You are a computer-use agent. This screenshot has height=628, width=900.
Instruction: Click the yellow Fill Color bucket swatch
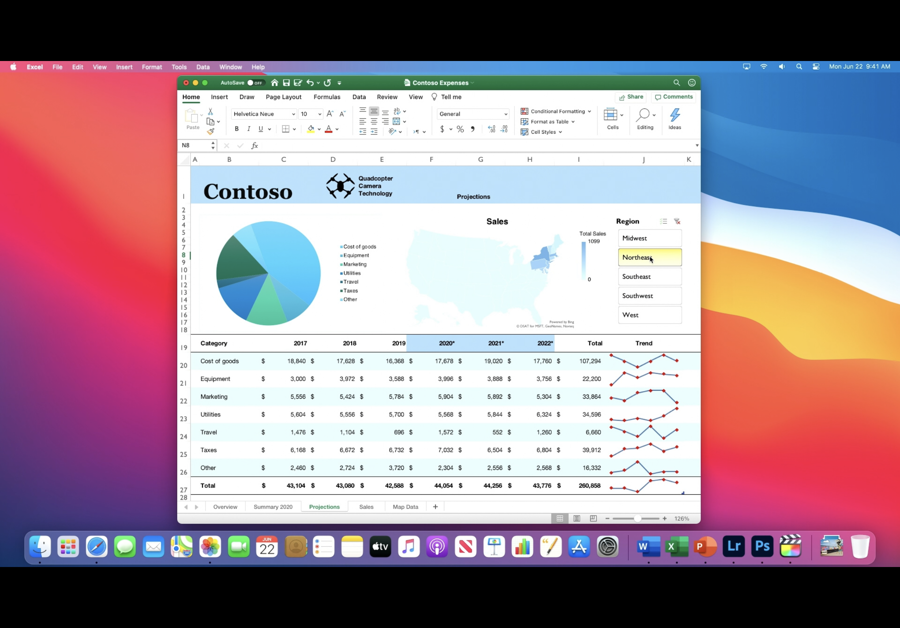coord(311,129)
